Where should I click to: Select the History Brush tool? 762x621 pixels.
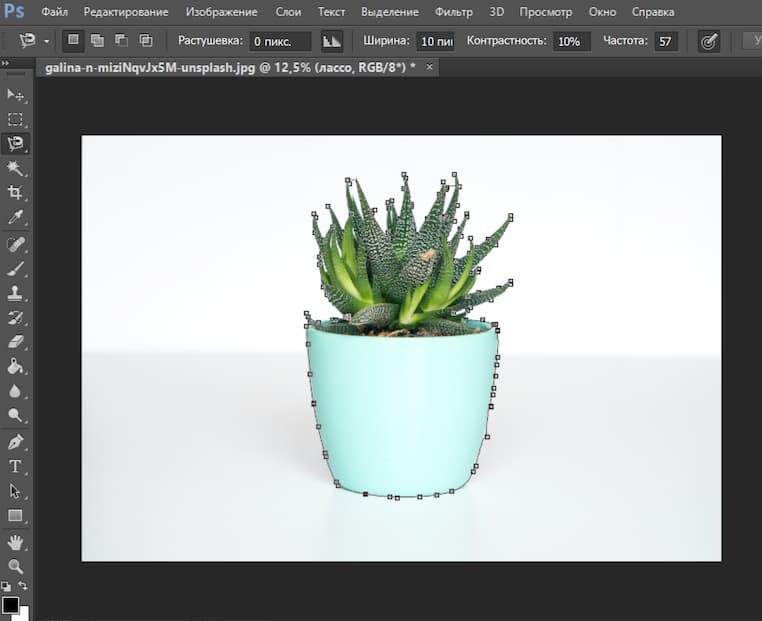15,318
